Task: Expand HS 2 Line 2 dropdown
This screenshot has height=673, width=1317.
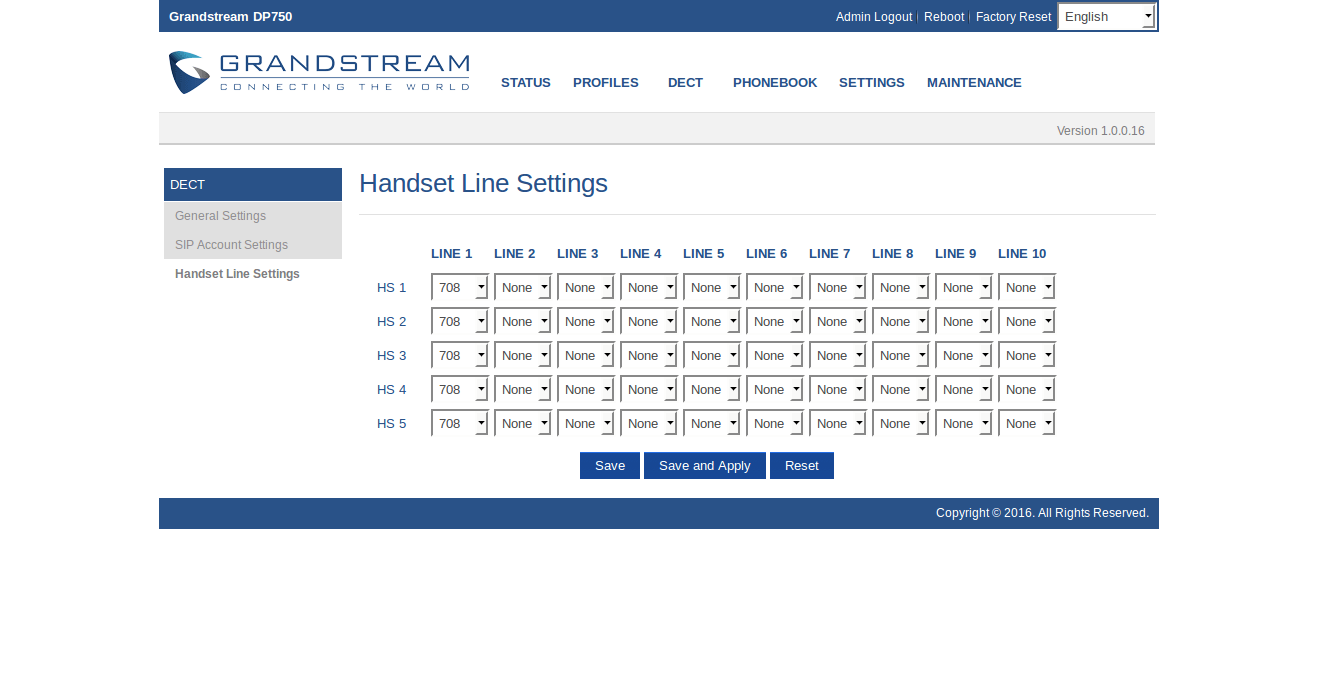Action: pyautogui.click(x=522, y=322)
